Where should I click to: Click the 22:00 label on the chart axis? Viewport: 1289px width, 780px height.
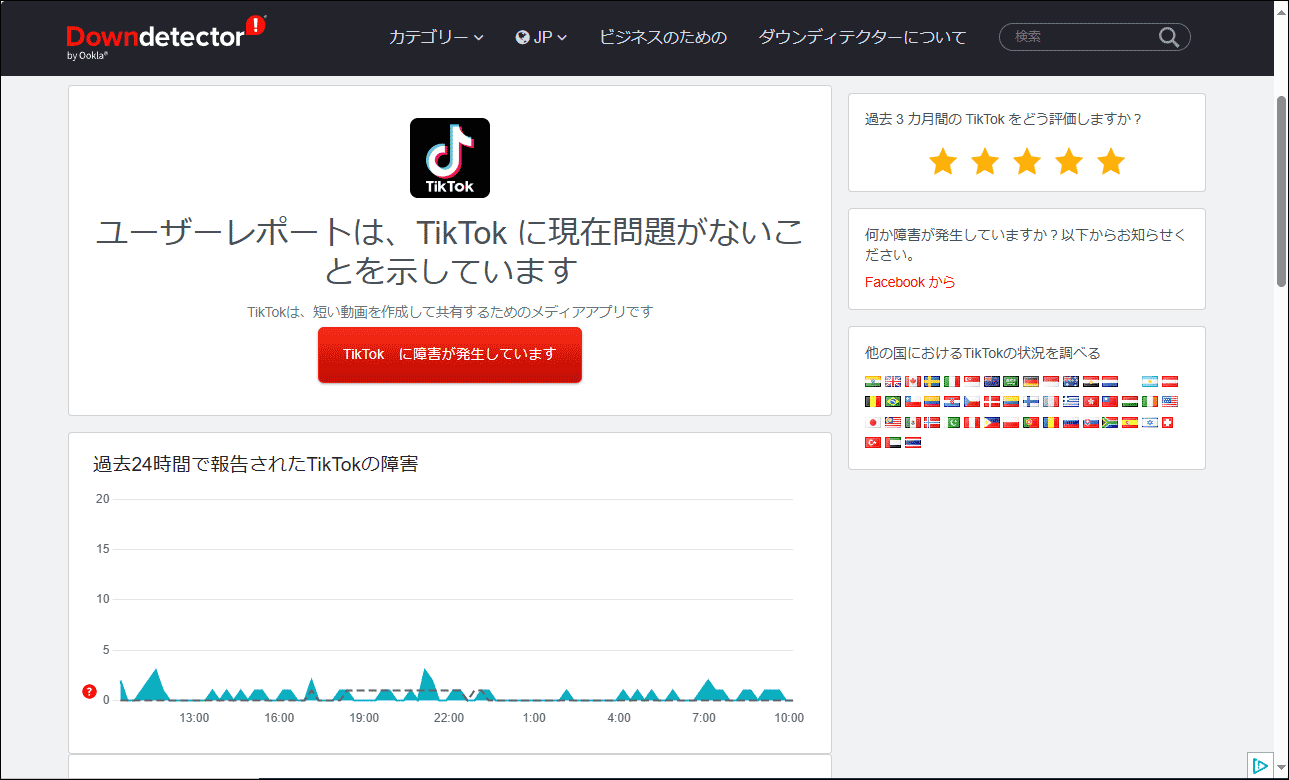(449, 718)
